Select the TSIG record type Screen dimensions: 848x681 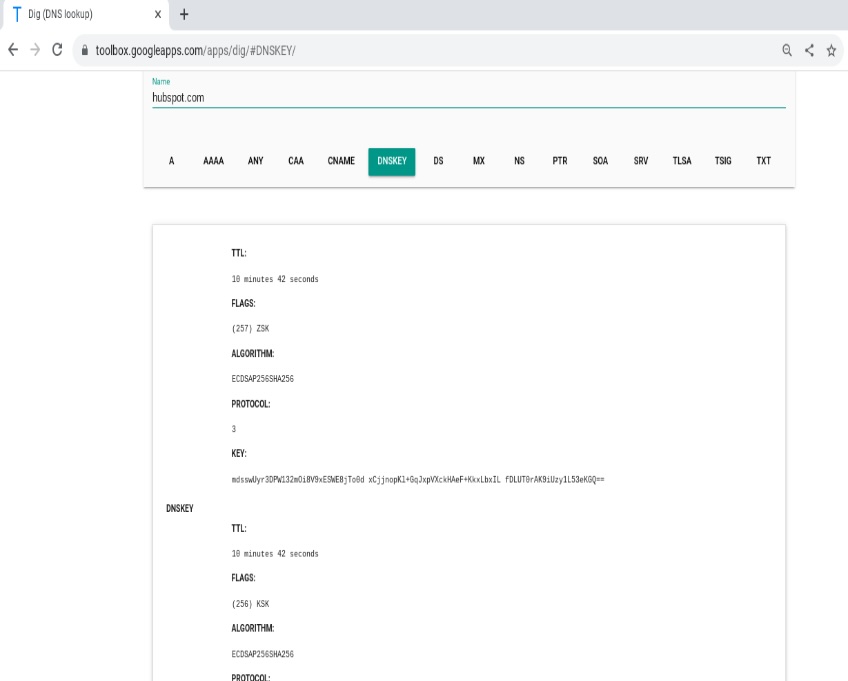click(723, 161)
